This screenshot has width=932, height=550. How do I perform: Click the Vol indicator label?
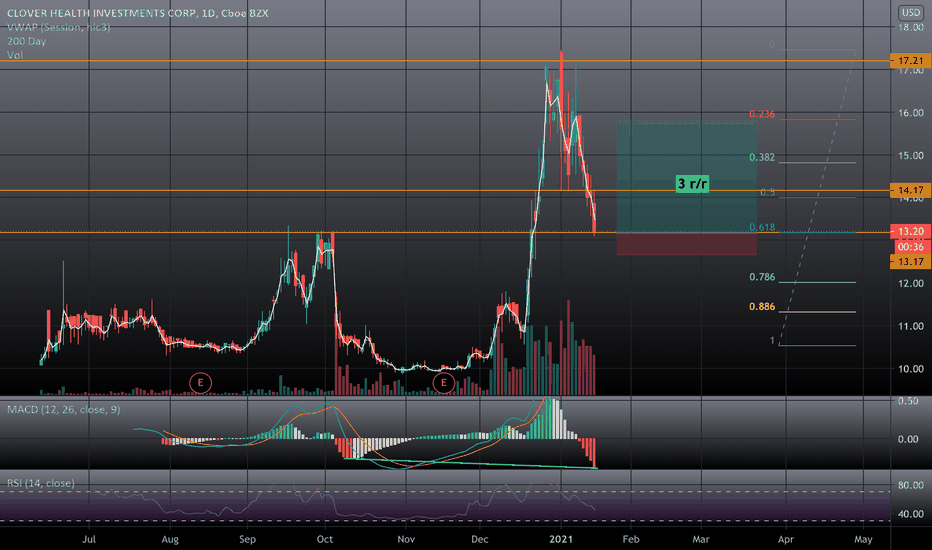[x=15, y=55]
